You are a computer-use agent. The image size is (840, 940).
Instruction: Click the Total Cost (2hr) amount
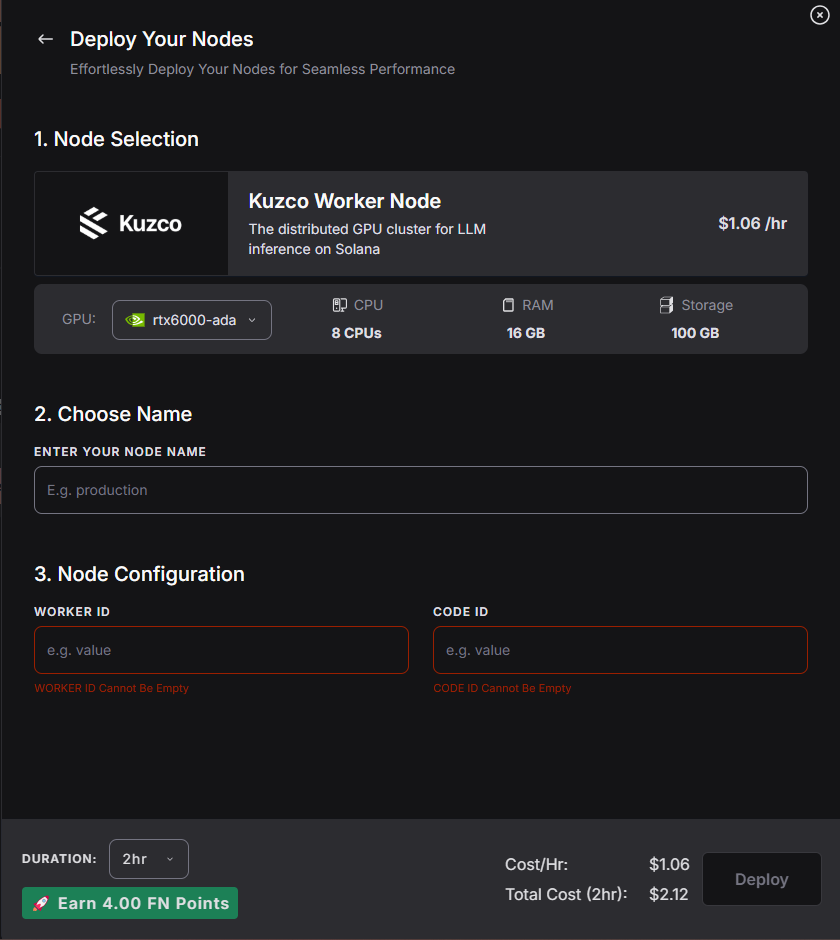(x=669, y=894)
